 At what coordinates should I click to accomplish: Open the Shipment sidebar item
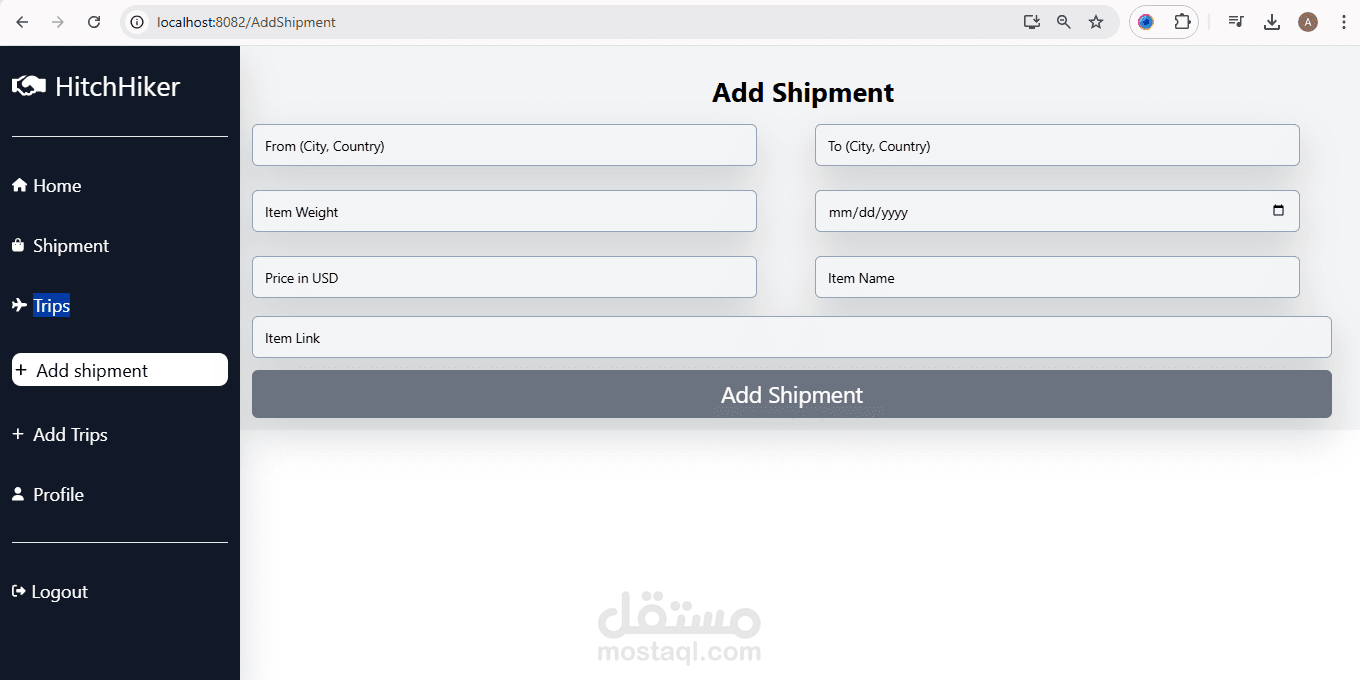coord(70,246)
